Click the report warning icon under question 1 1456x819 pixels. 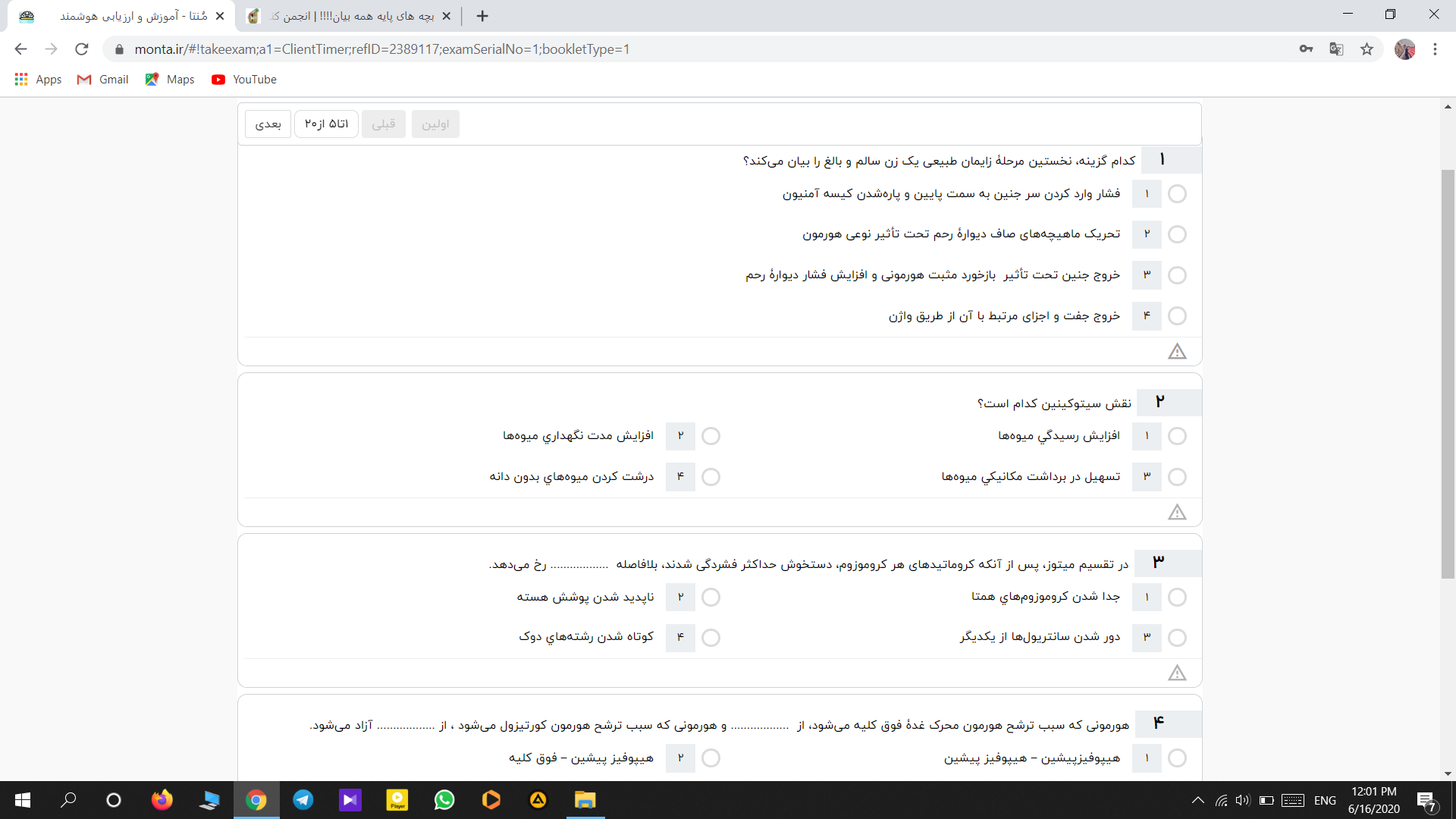1177,351
